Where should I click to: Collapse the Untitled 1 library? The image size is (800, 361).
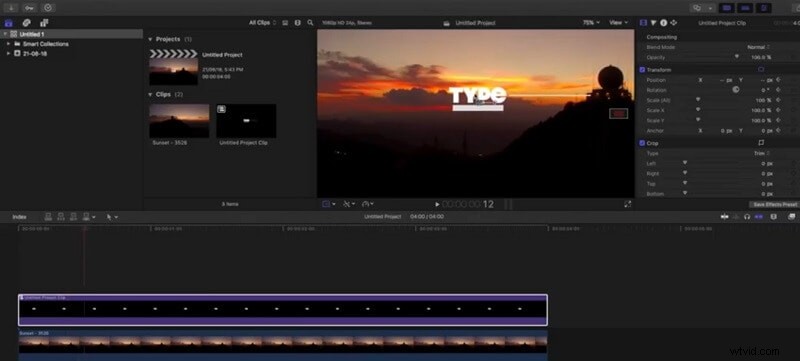click(5, 34)
